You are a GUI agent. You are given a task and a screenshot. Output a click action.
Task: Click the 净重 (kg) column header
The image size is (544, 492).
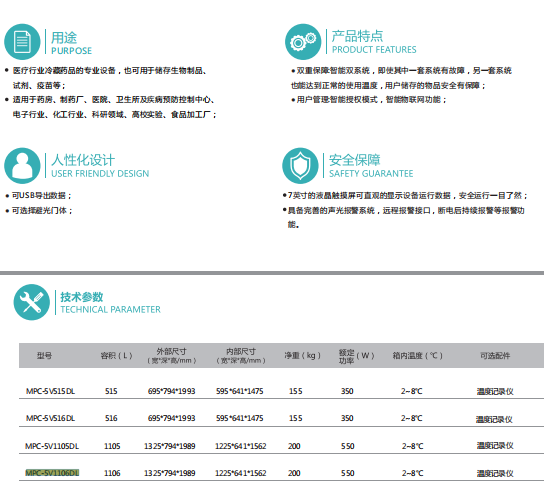(302, 355)
